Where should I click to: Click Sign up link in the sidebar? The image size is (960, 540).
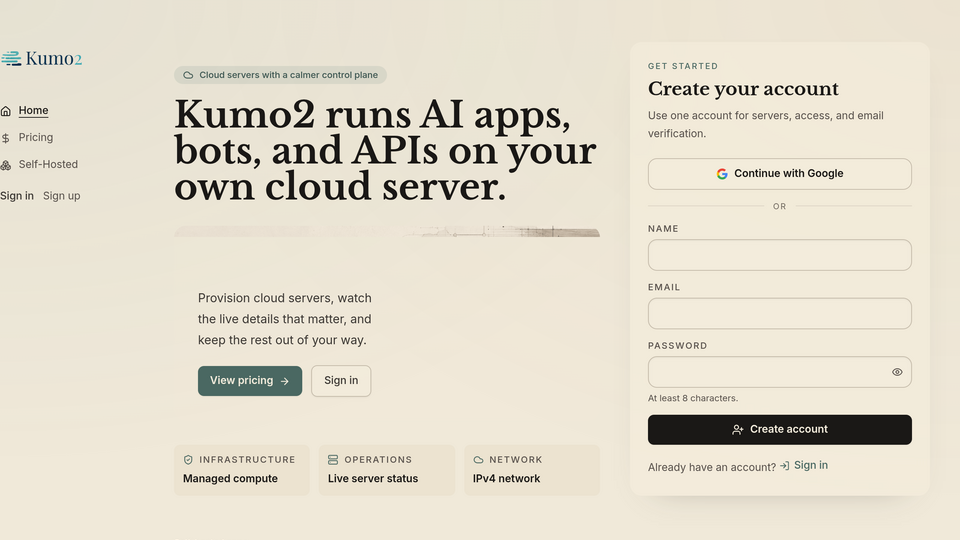[61, 196]
